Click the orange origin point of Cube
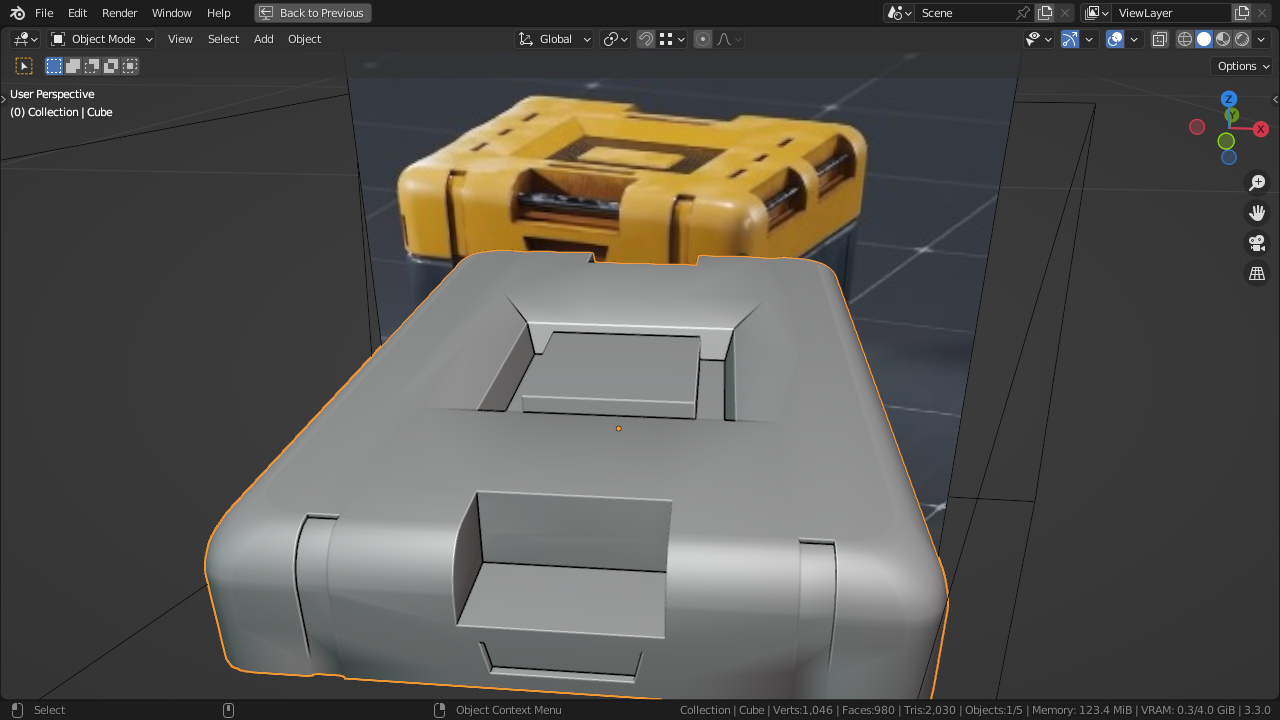 coord(619,429)
